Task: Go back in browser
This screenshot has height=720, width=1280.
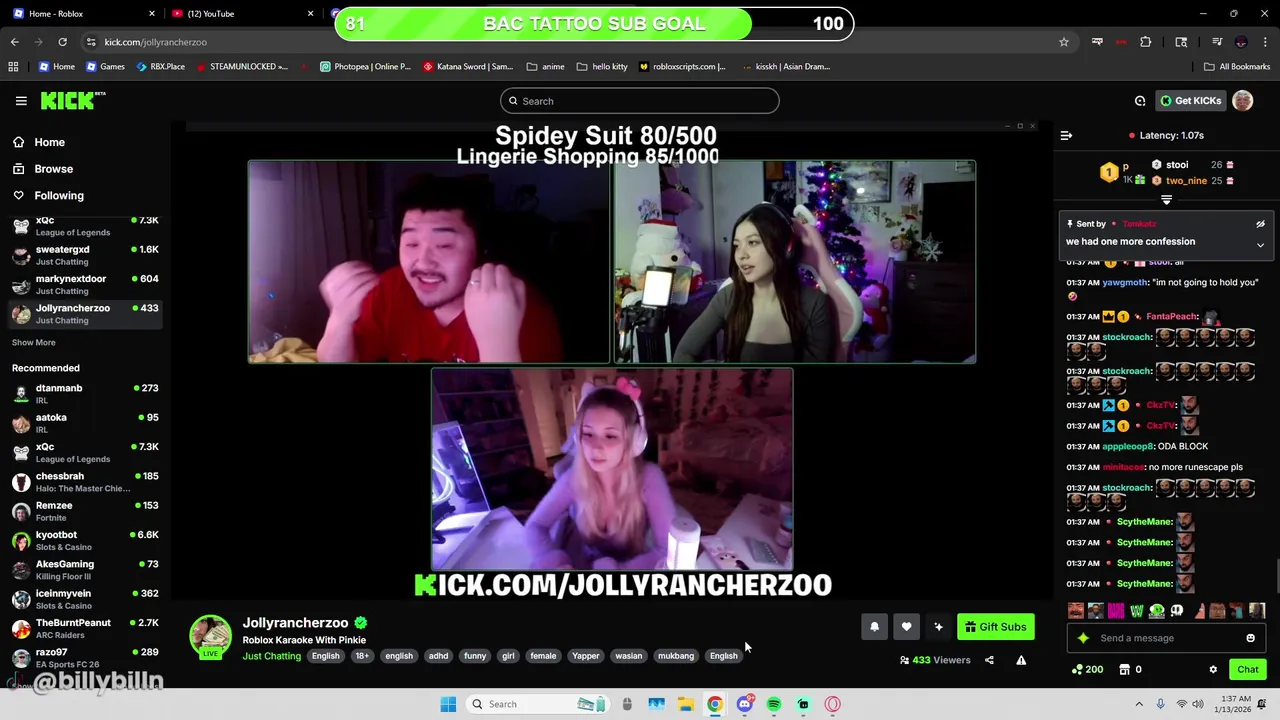Action: coord(15,42)
